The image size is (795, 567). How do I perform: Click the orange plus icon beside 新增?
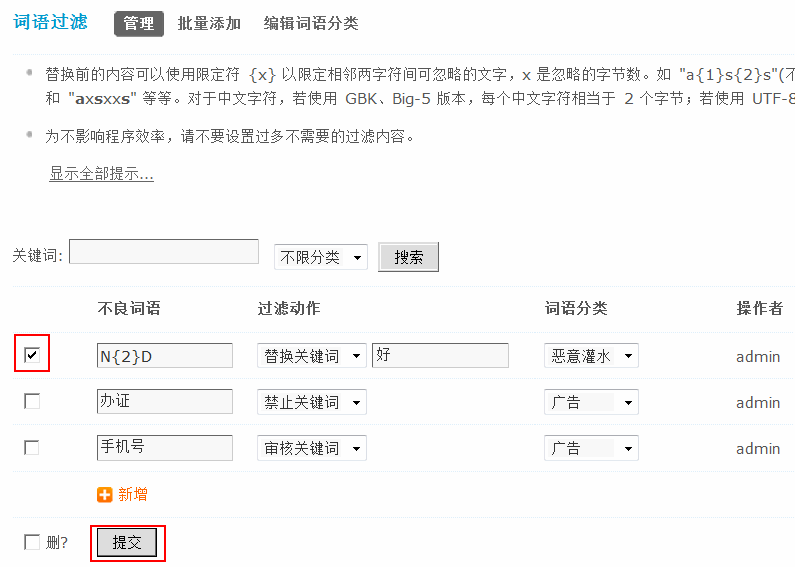coord(105,494)
